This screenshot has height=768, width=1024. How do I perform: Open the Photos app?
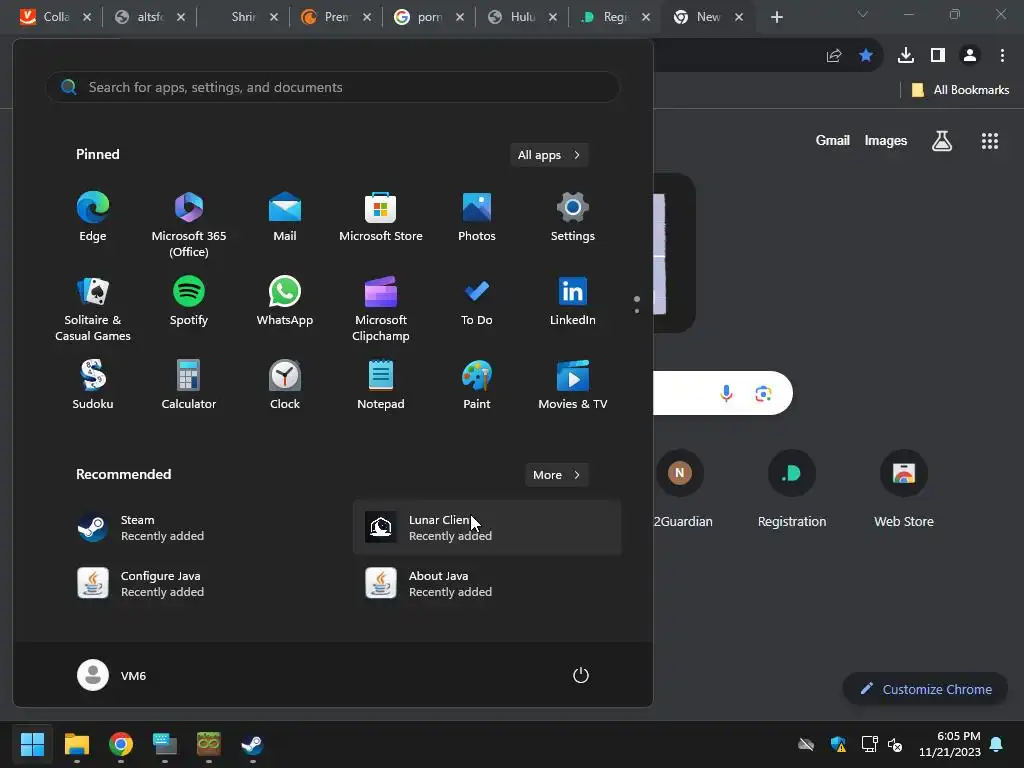[x=477, y=217]
